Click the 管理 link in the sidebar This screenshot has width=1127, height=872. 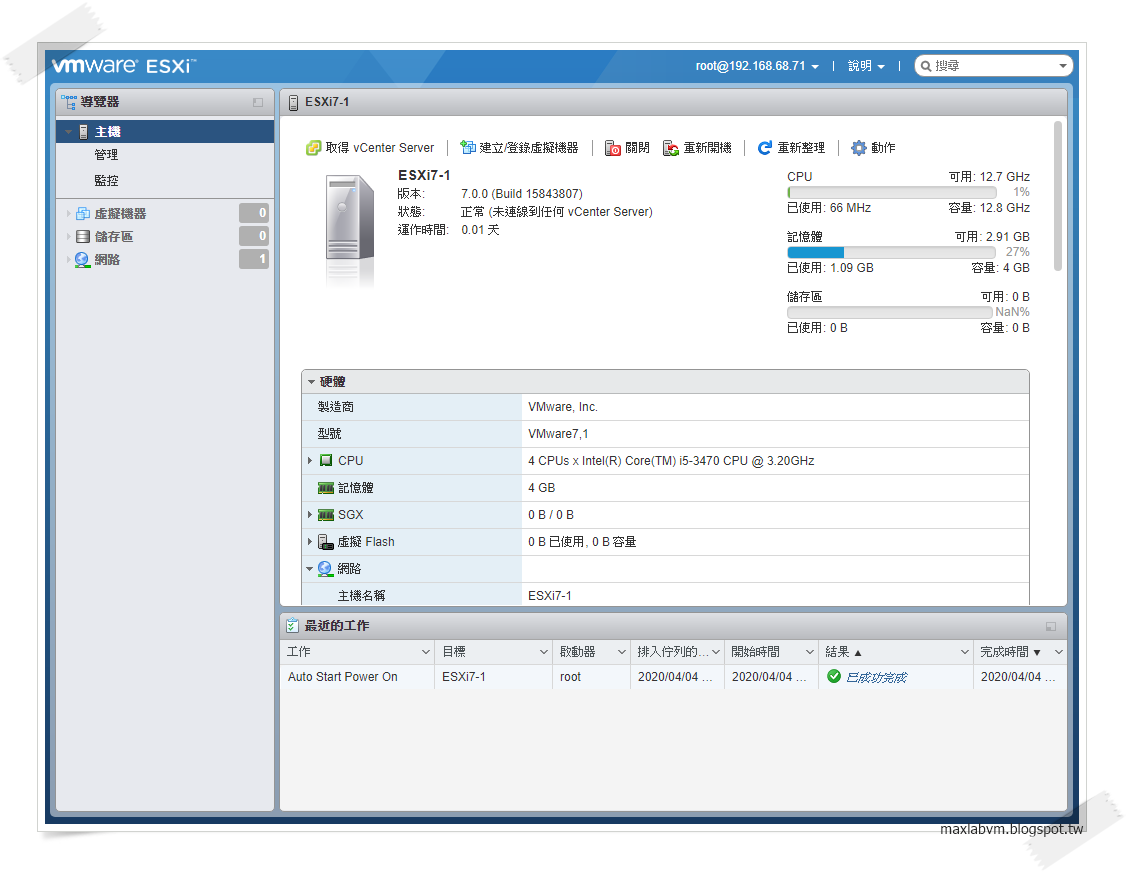106,154
